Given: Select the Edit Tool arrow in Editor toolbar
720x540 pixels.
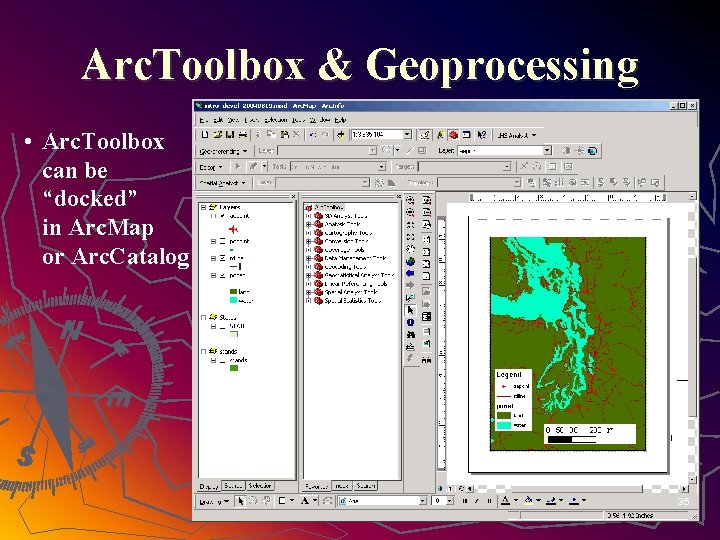Looking at the screenshot, I should (238, 167).
